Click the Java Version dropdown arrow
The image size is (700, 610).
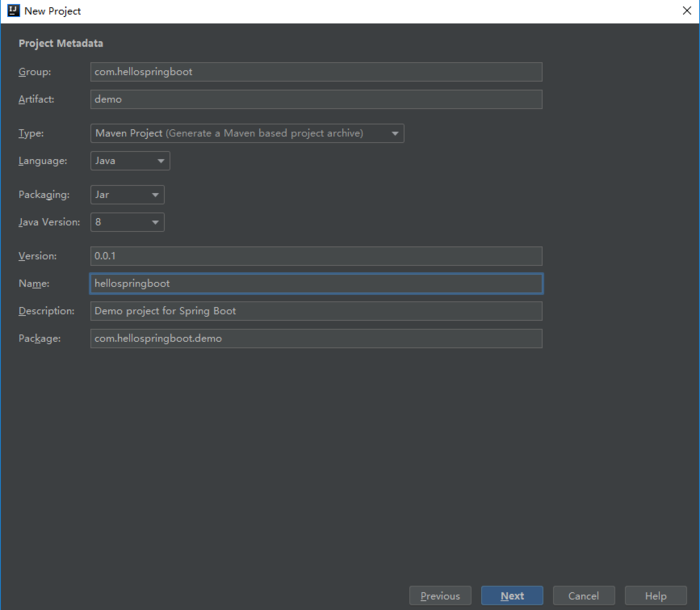click(156, 222)
